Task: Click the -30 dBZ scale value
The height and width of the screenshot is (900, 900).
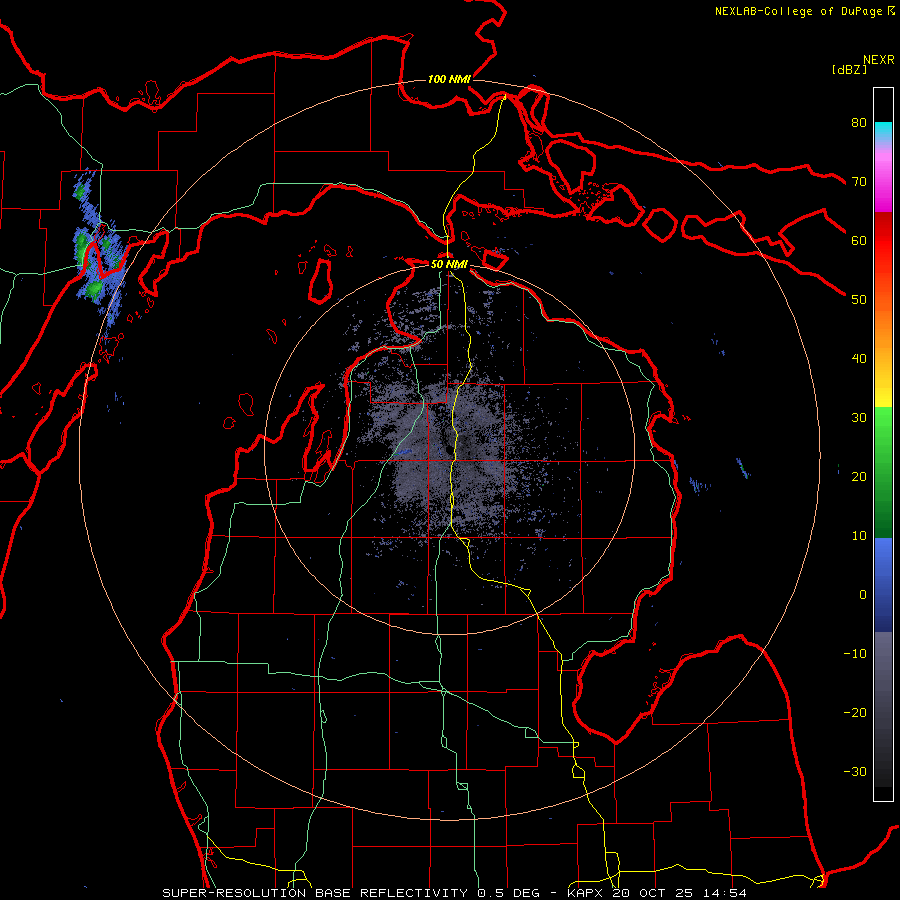Action: click(x=855, y=772)
